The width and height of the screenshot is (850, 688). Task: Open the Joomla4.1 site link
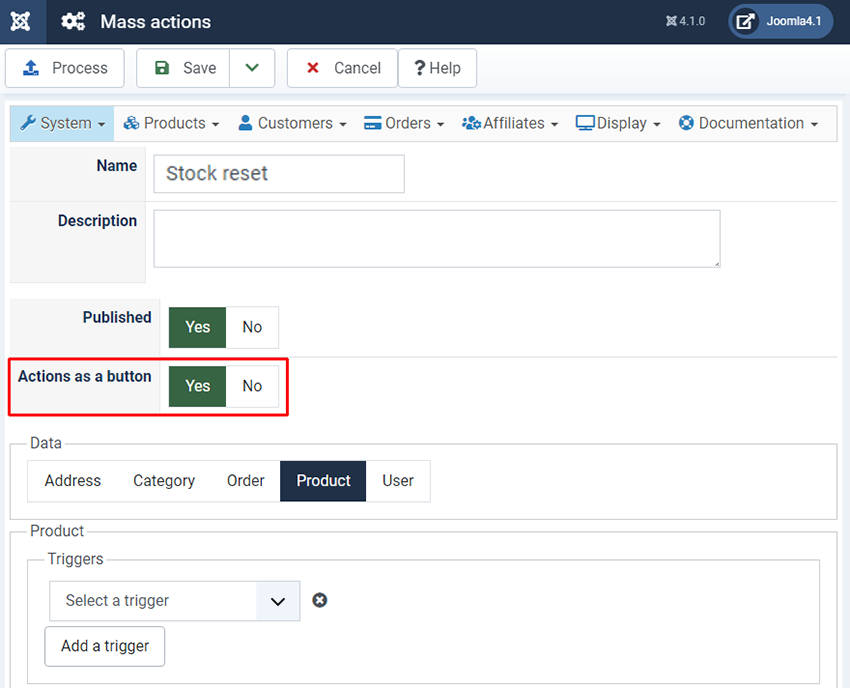click(781, 22)
